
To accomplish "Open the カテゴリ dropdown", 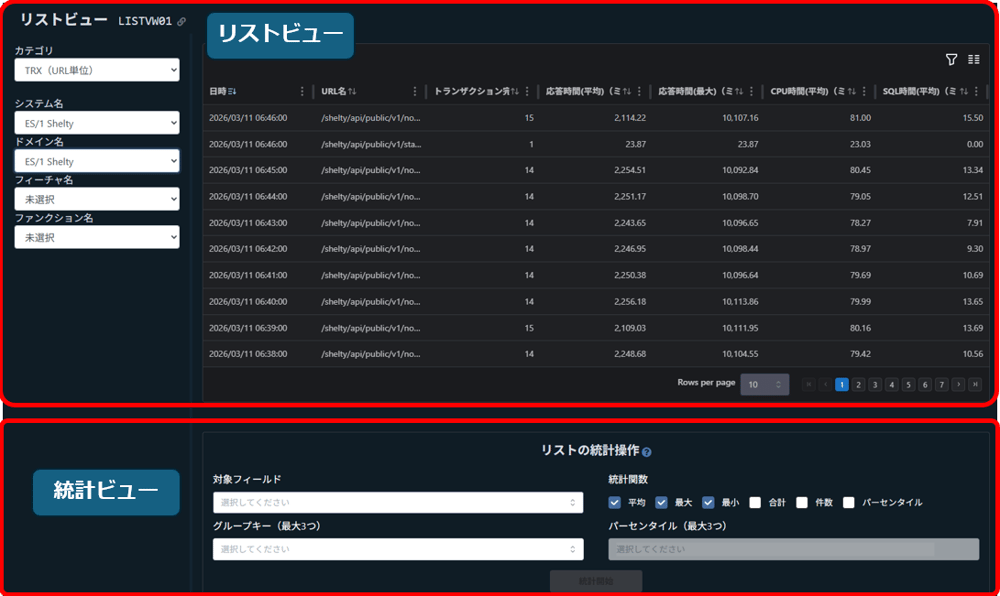I will coord(97,70).
